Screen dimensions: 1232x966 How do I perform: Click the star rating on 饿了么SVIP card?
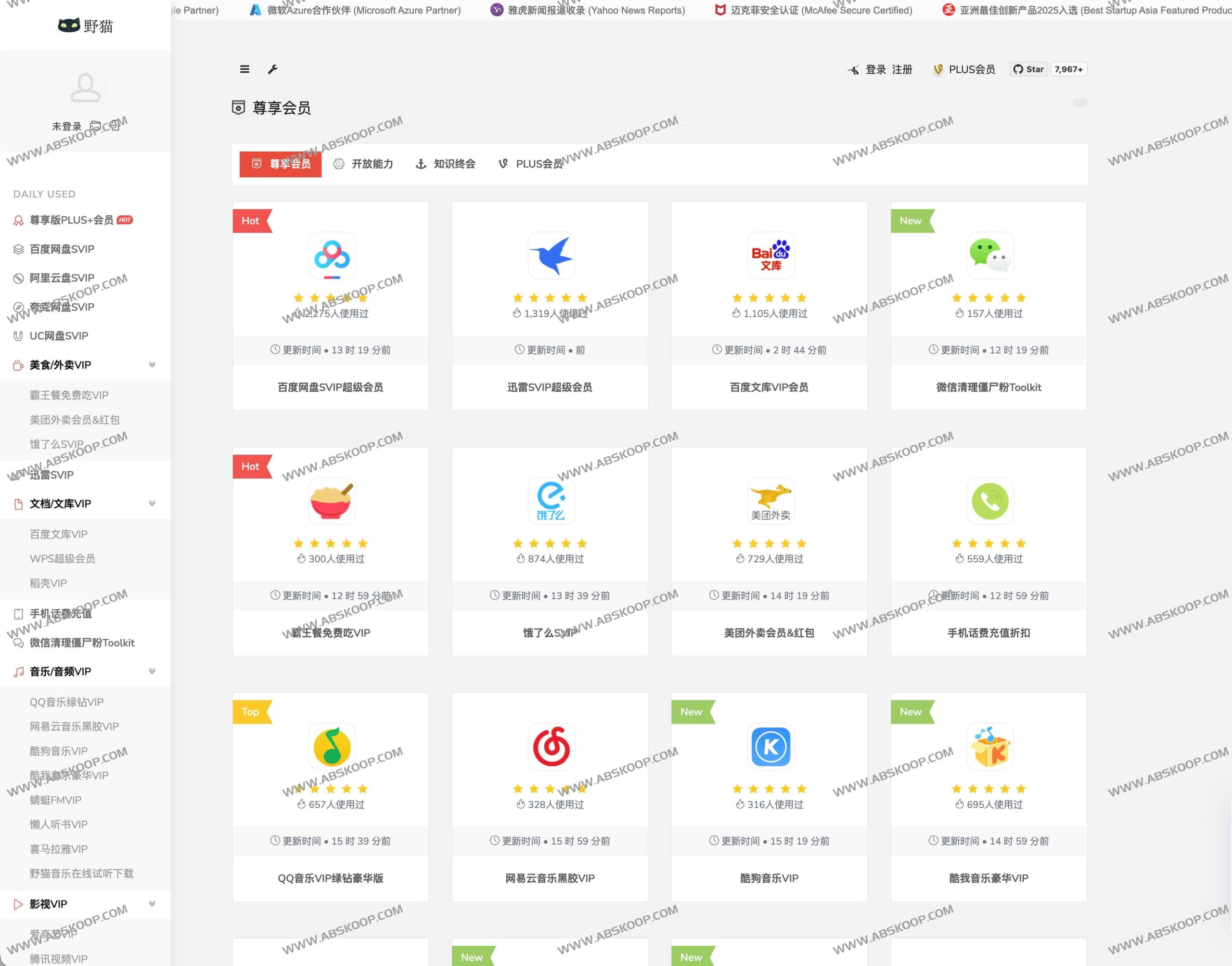pyautogui.click(x=550, y=543)
